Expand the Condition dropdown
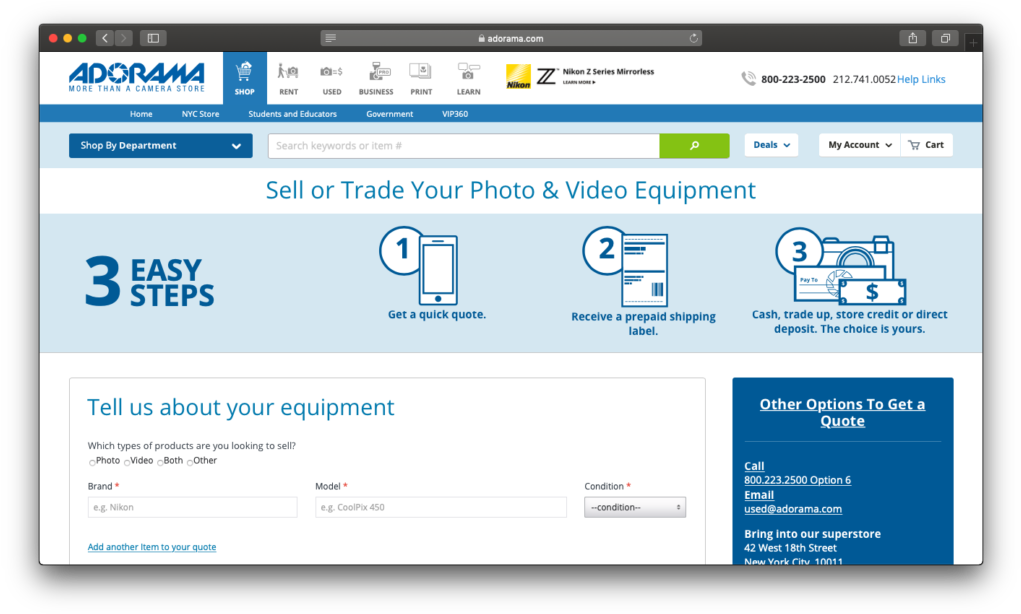1021x614 pixels. coord(634,507)
